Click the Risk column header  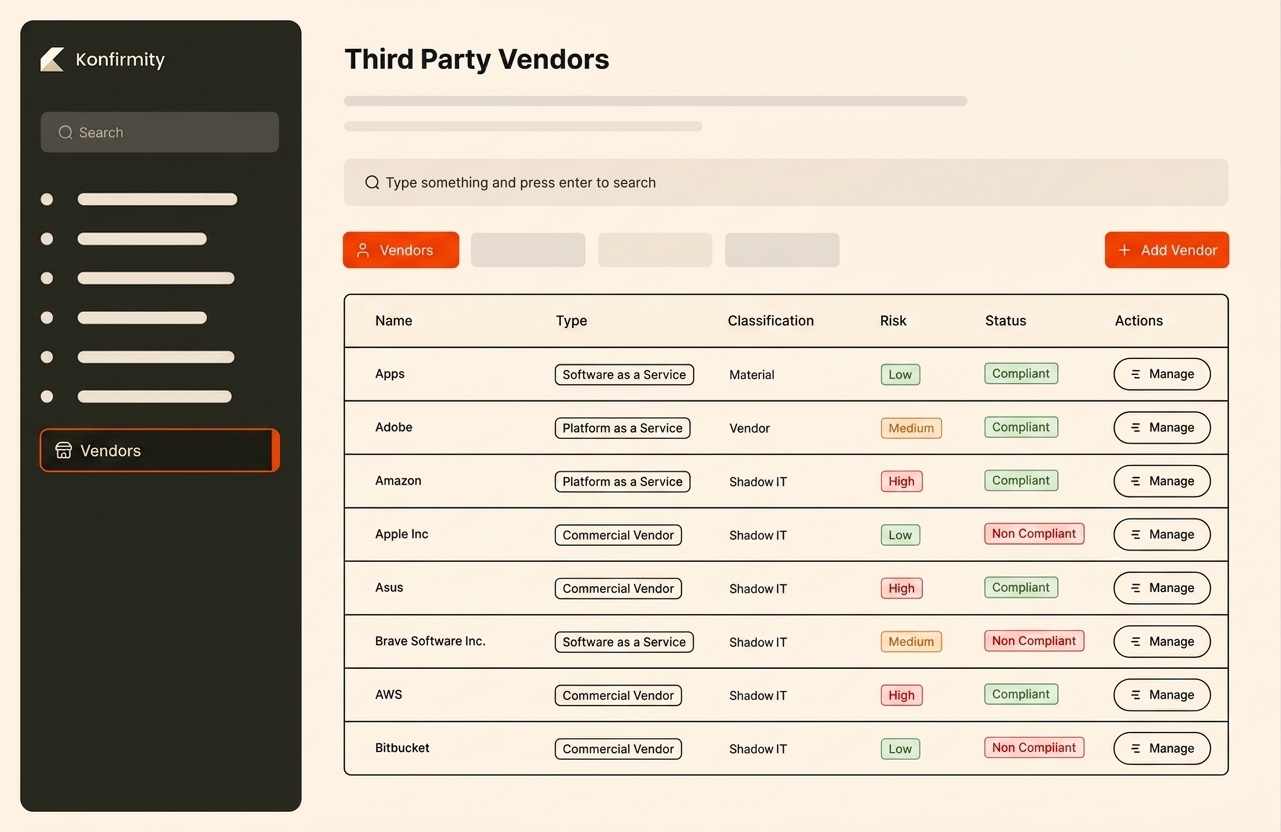coord(893,321)
